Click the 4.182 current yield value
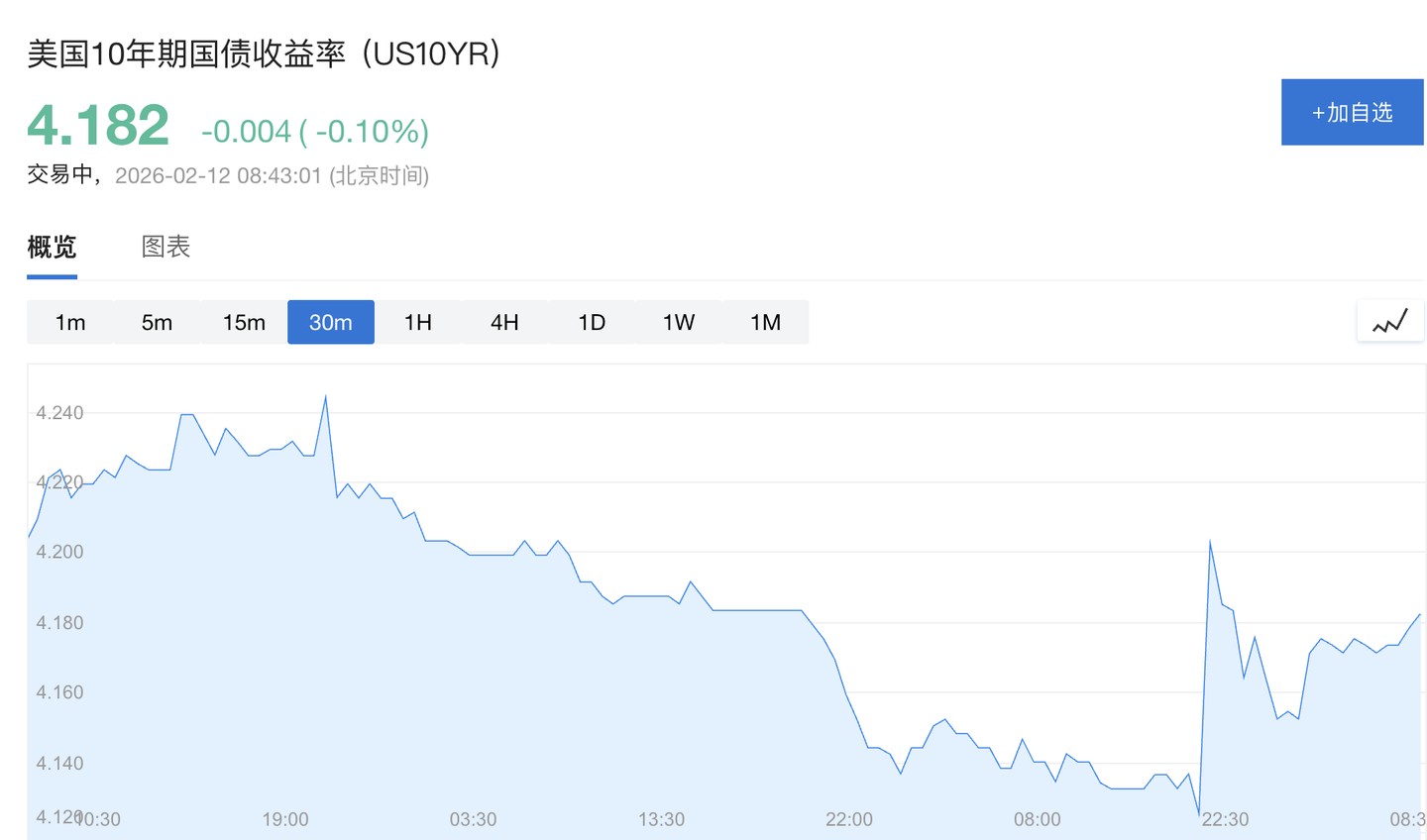Image resolution: width=1427 pixels, height=840 pixels. (x=98, y=126)
